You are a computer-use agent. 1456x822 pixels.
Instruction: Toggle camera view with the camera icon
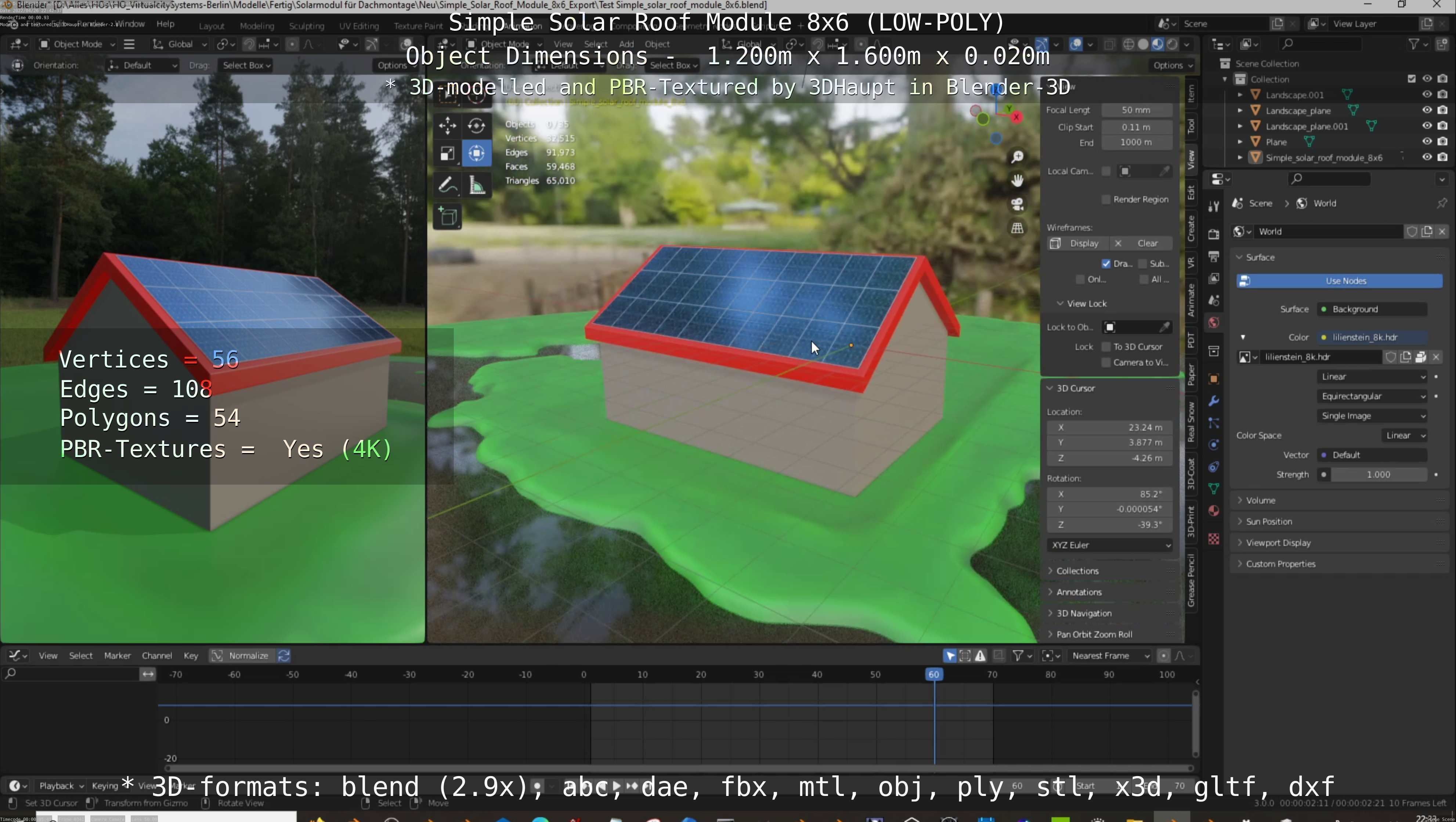pyautogui.click(x=1018, y=204)
